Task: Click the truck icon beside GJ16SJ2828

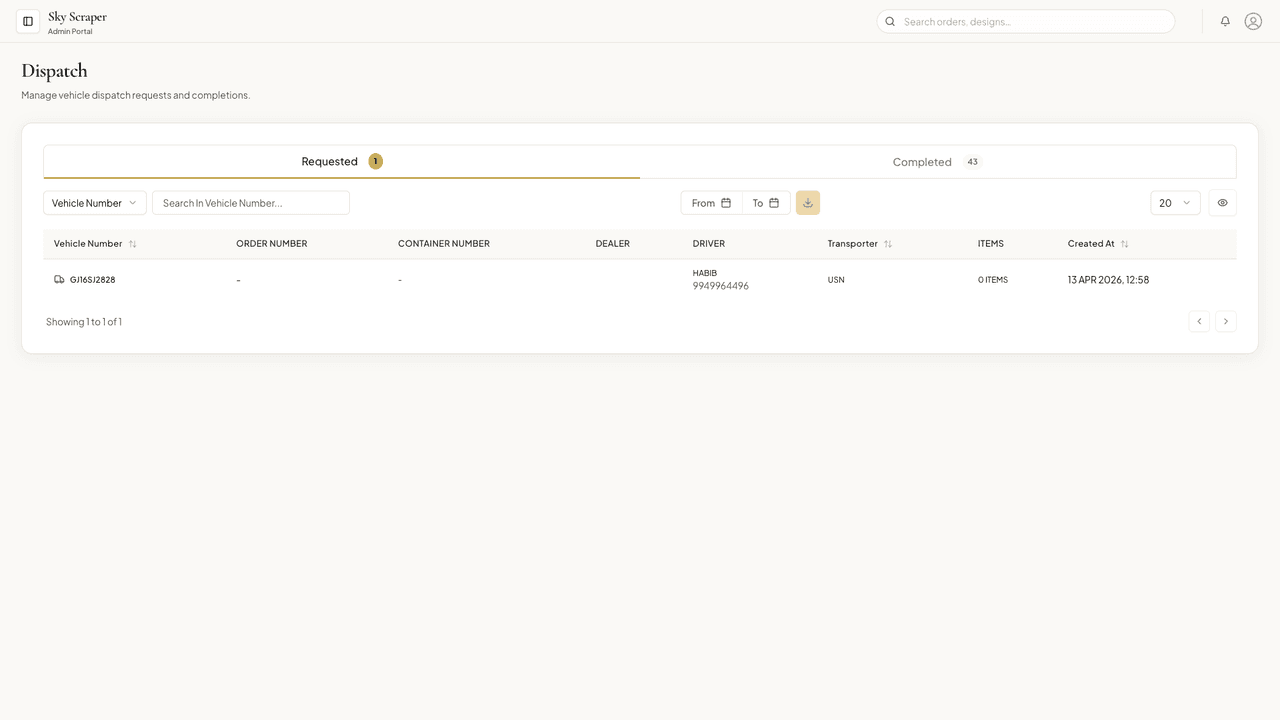Action: pyautogui.click(x=59, y=280)
